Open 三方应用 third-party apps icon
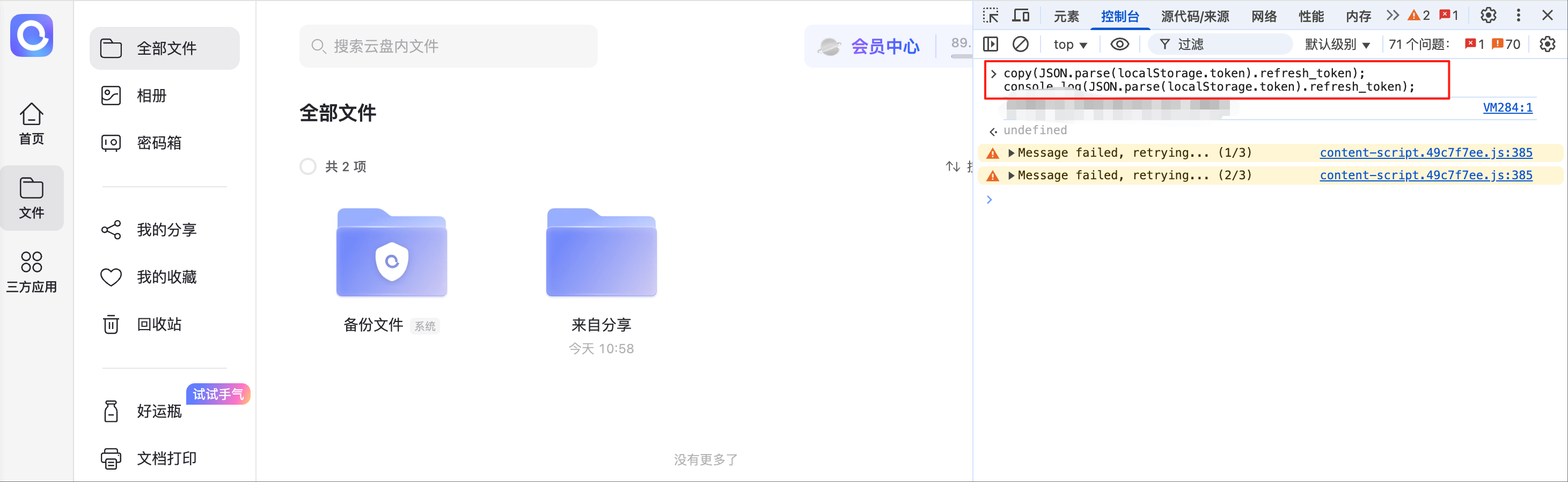1568x482 pixels. tap(32, 272)
